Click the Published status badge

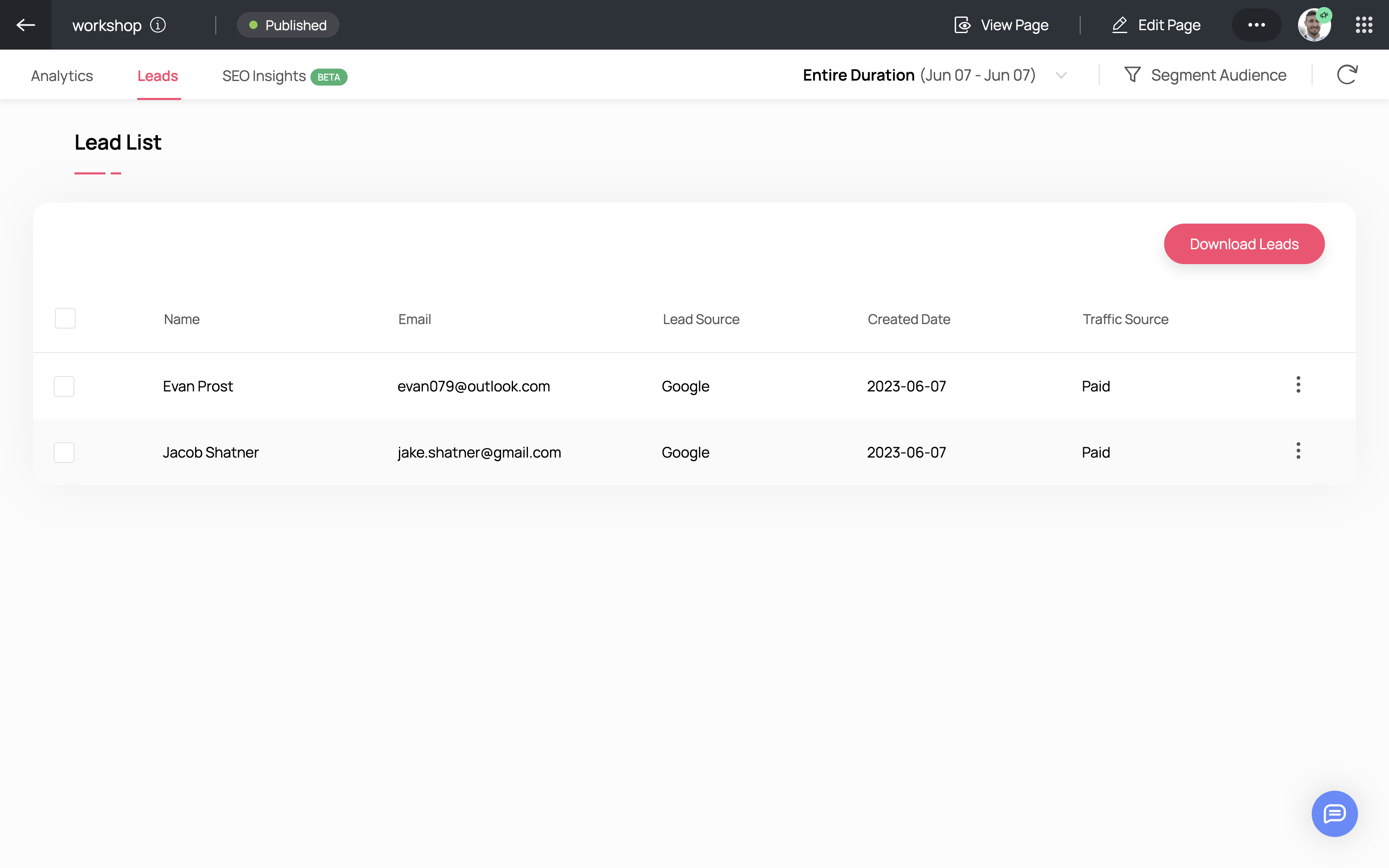(x=288, y=25)
